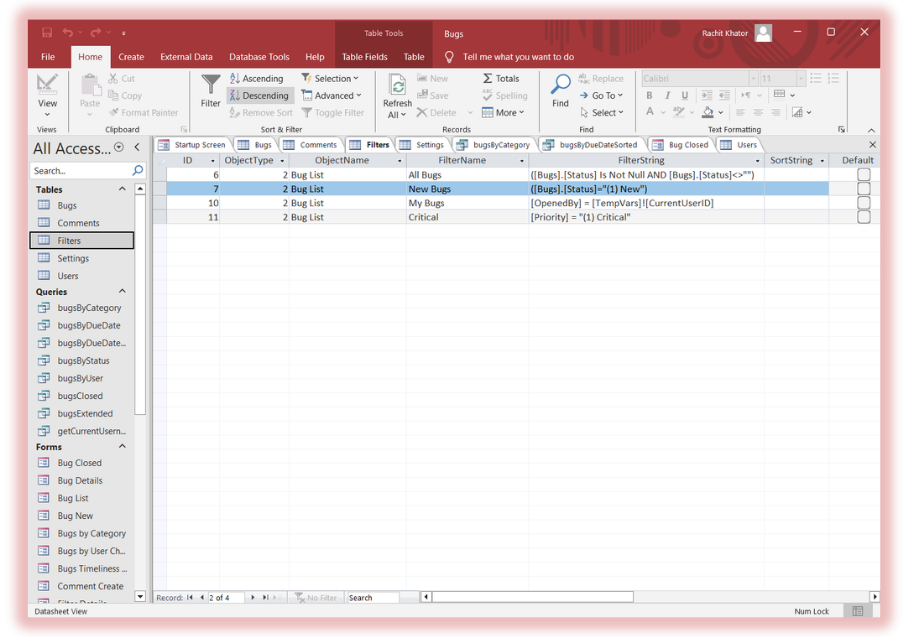908x637 pixels.
Task: Click the Bold formatting icon
Action: tap(649, 96)
